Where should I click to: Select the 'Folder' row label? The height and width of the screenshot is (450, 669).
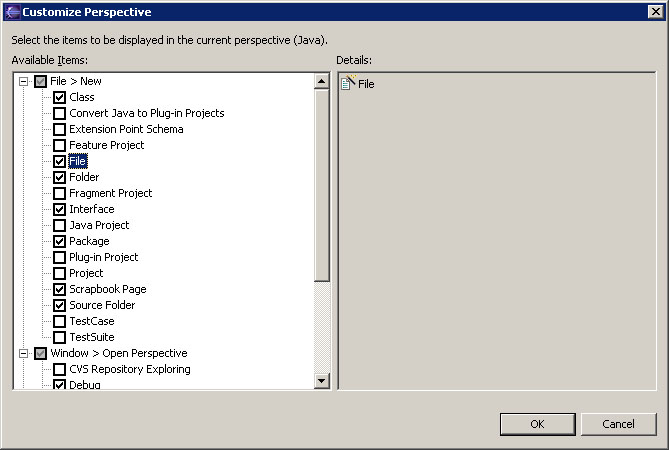[84, 177]
